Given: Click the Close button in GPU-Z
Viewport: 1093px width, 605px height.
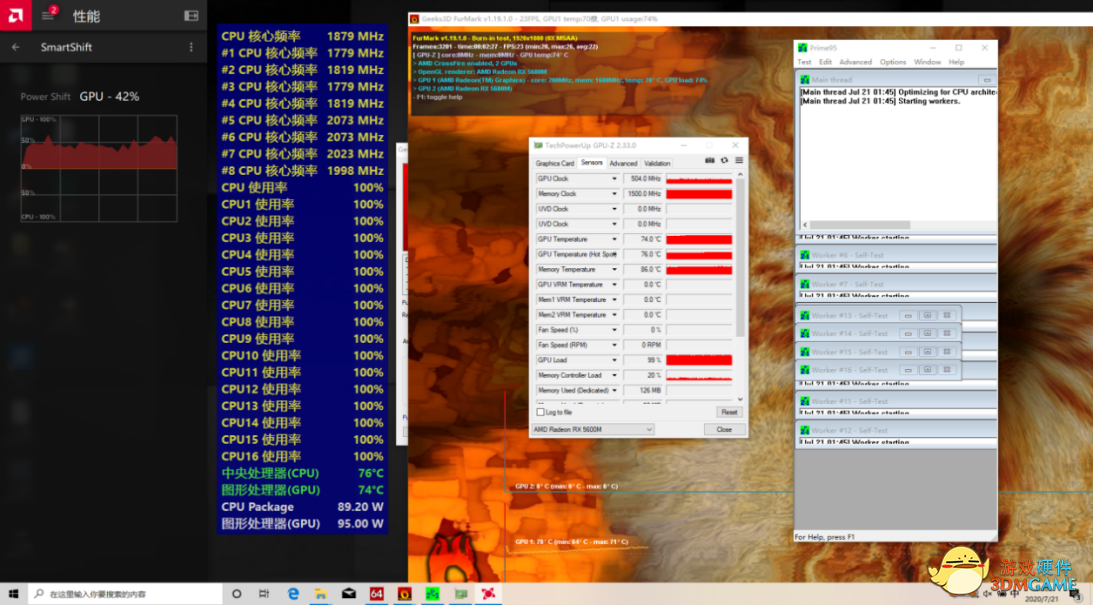Looking at the screenshot, I should coord(724,429).
